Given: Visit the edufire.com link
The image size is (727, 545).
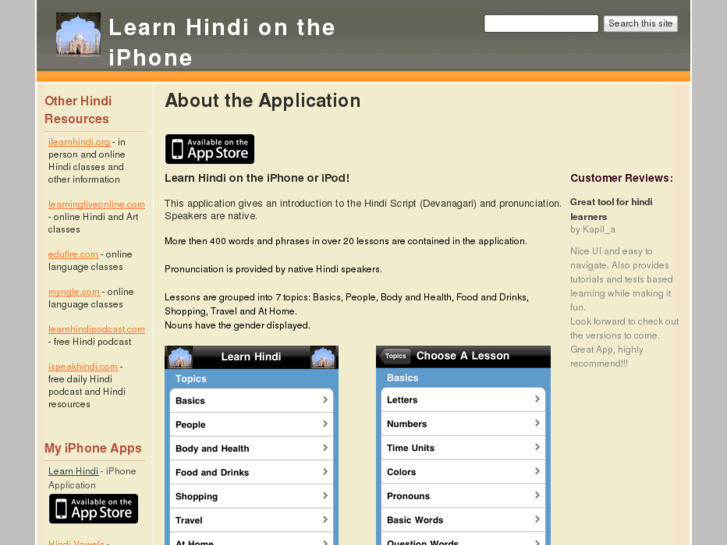Looking at the screenshot, I should [x=73, y=254].
